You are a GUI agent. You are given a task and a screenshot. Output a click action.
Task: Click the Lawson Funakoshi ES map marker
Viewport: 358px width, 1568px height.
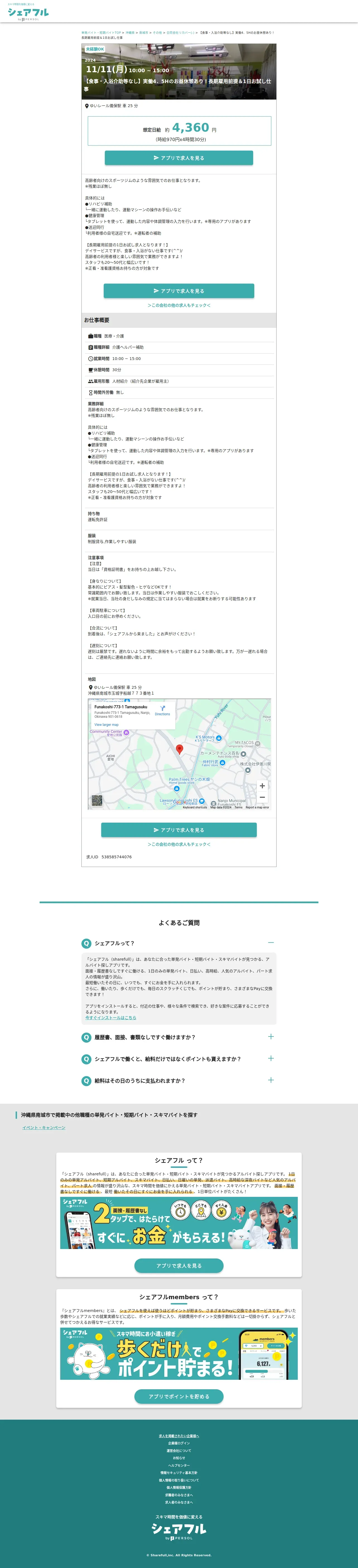[202, 801]
